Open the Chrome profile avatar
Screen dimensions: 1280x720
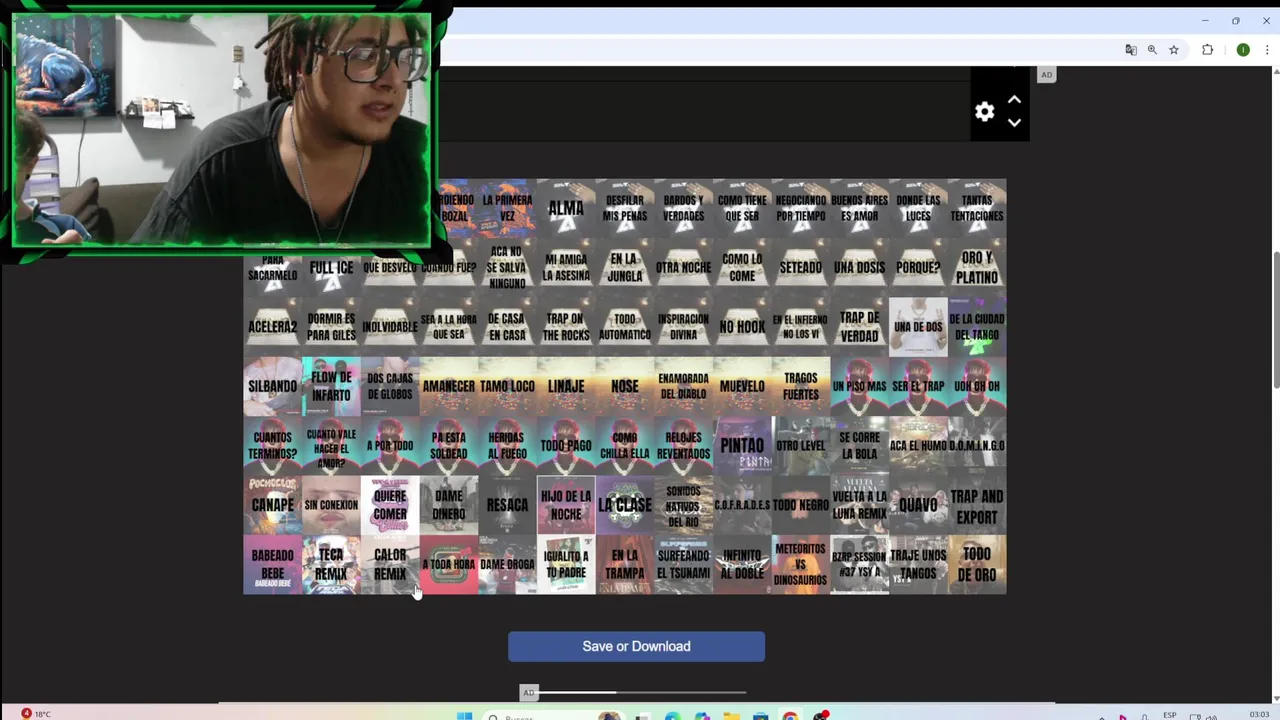click(x=1243, y=50)
